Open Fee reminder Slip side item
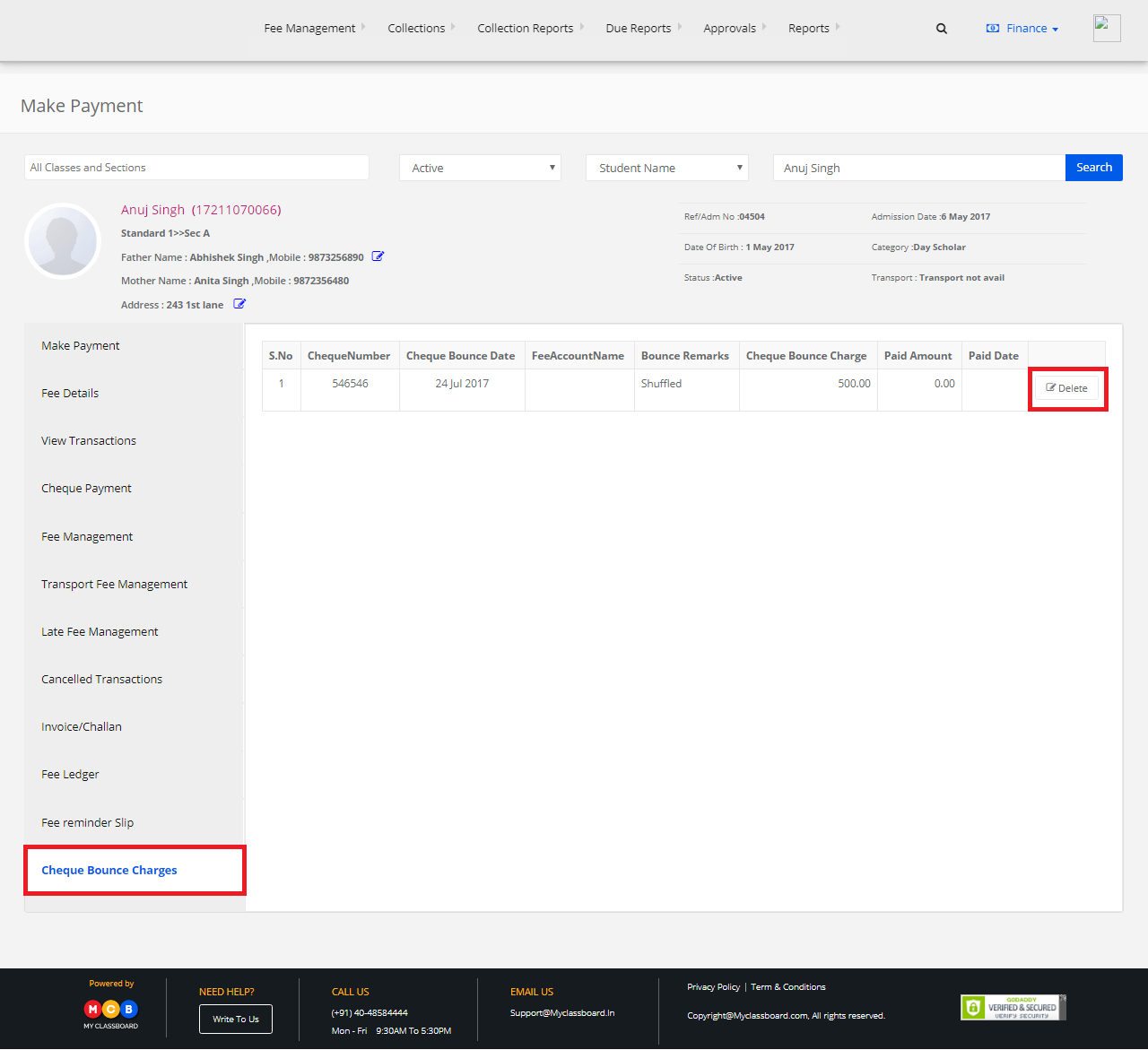 coord(134,823)
